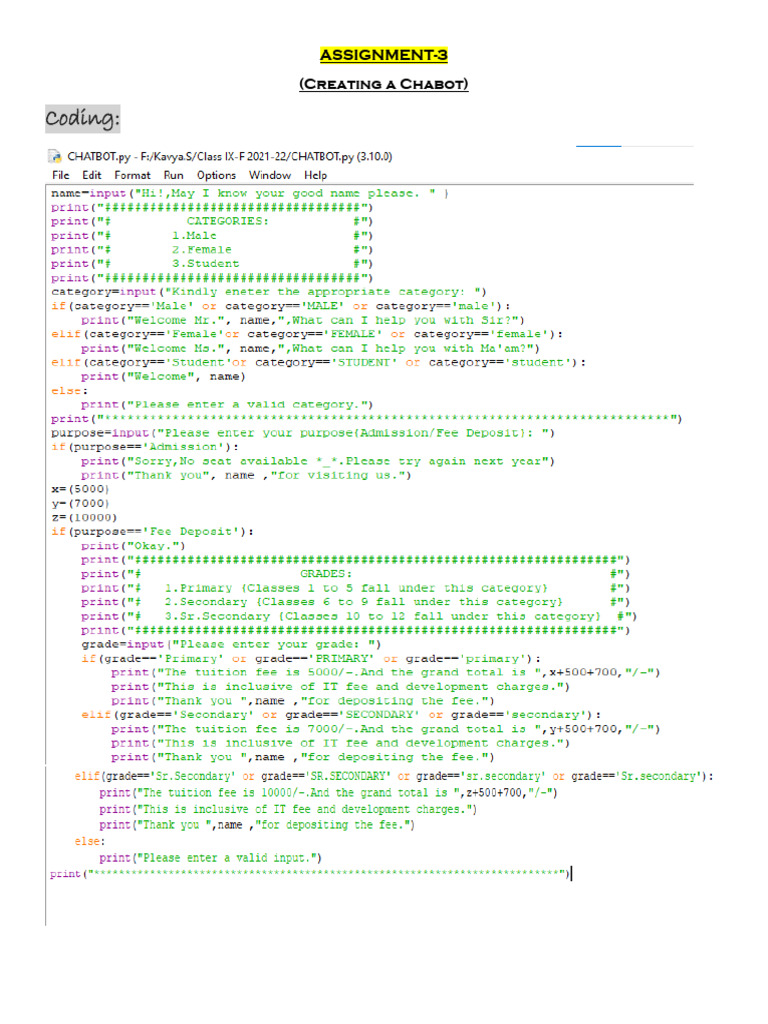The height and width of the screenshot is (1024, 768).
Task: Click the Welcome Mr. print line
Action: click(x=303, y=320)
